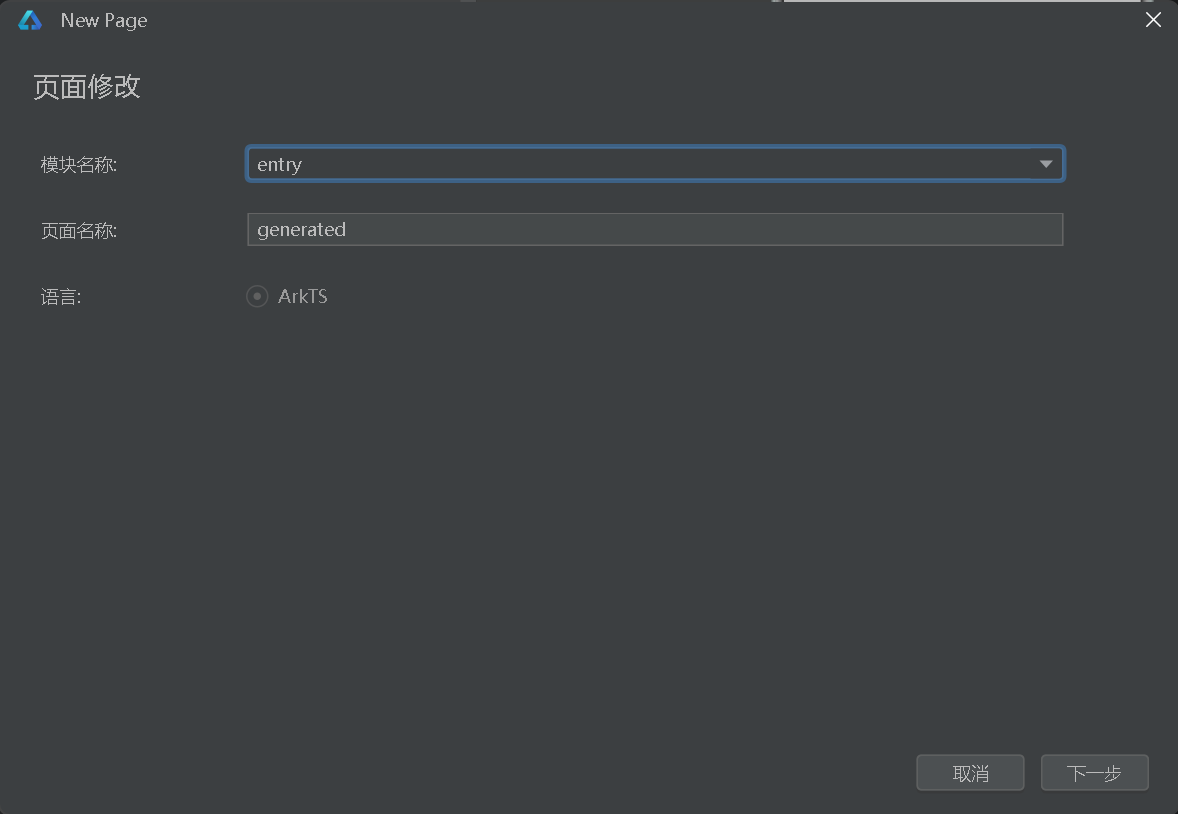Select the ArkTS language radio button

[257, 297]
